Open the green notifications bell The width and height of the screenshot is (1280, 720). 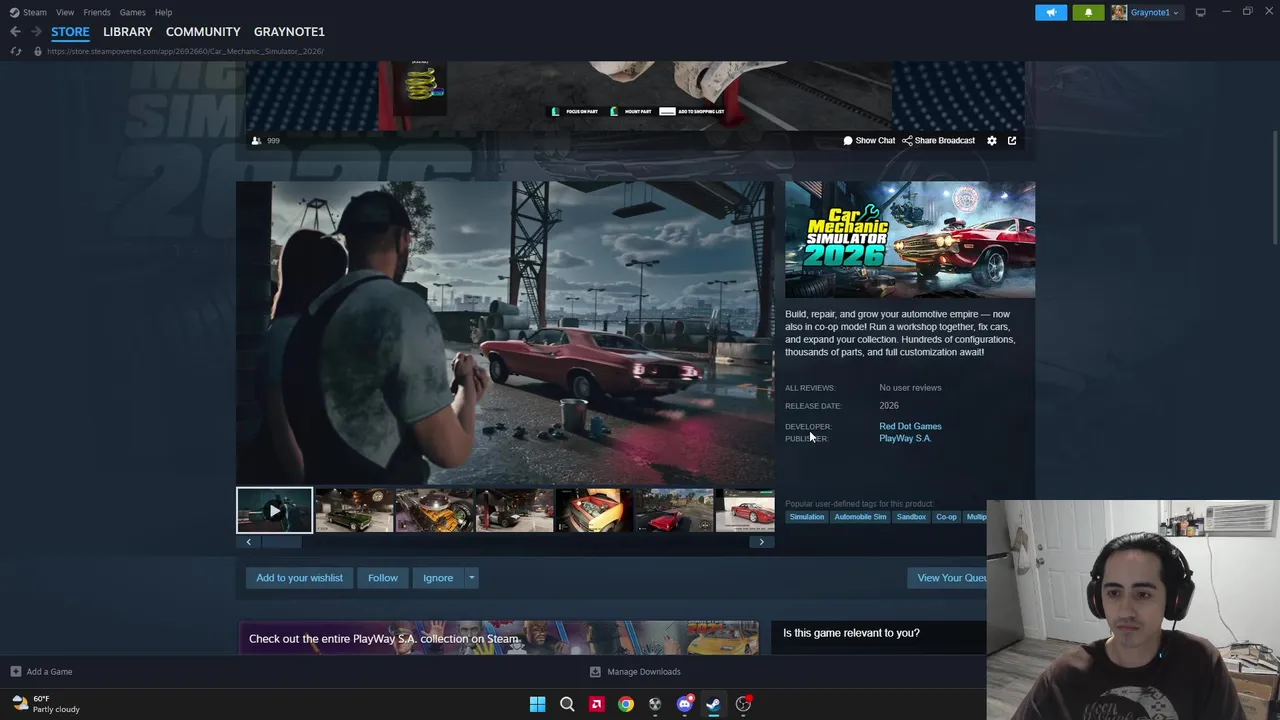point(1088,12)
